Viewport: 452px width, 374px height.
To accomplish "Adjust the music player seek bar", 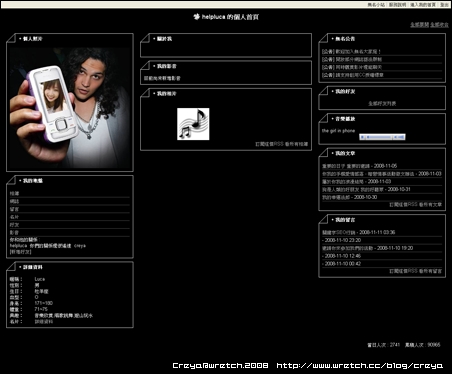I will coord(379,137).
